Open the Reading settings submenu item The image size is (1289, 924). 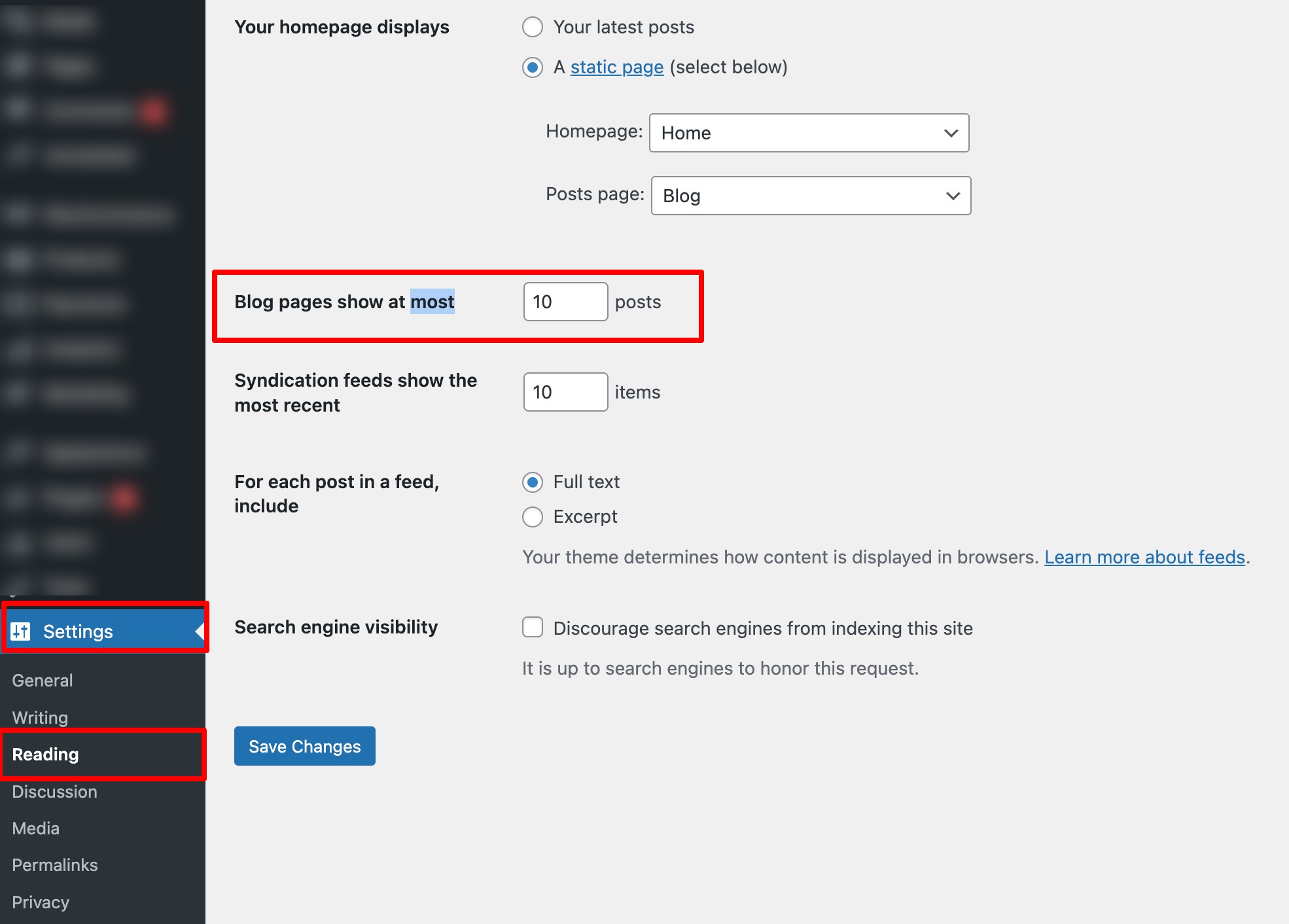coord(45,755)
